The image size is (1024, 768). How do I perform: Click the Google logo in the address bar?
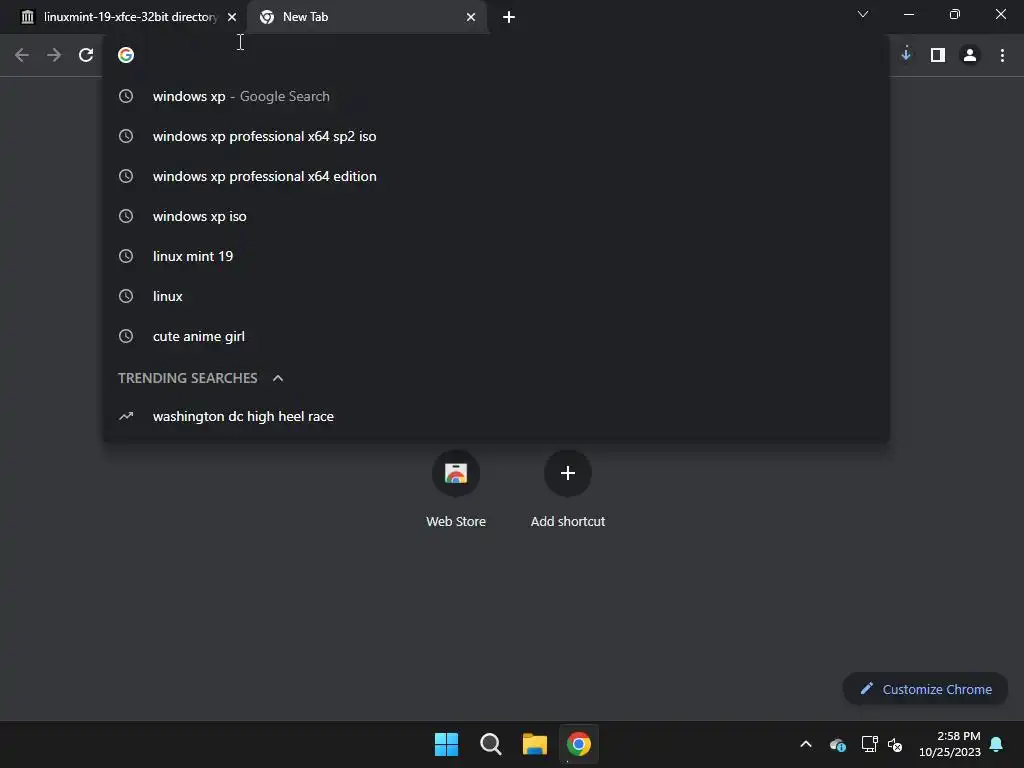126,55
